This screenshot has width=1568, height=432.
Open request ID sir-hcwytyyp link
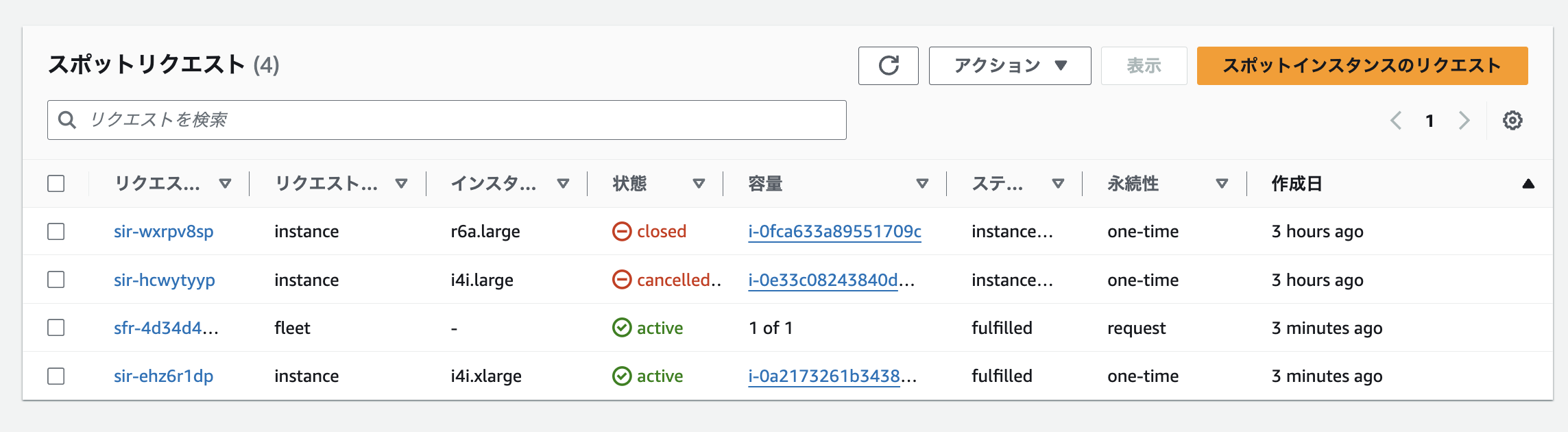point(165,280)
